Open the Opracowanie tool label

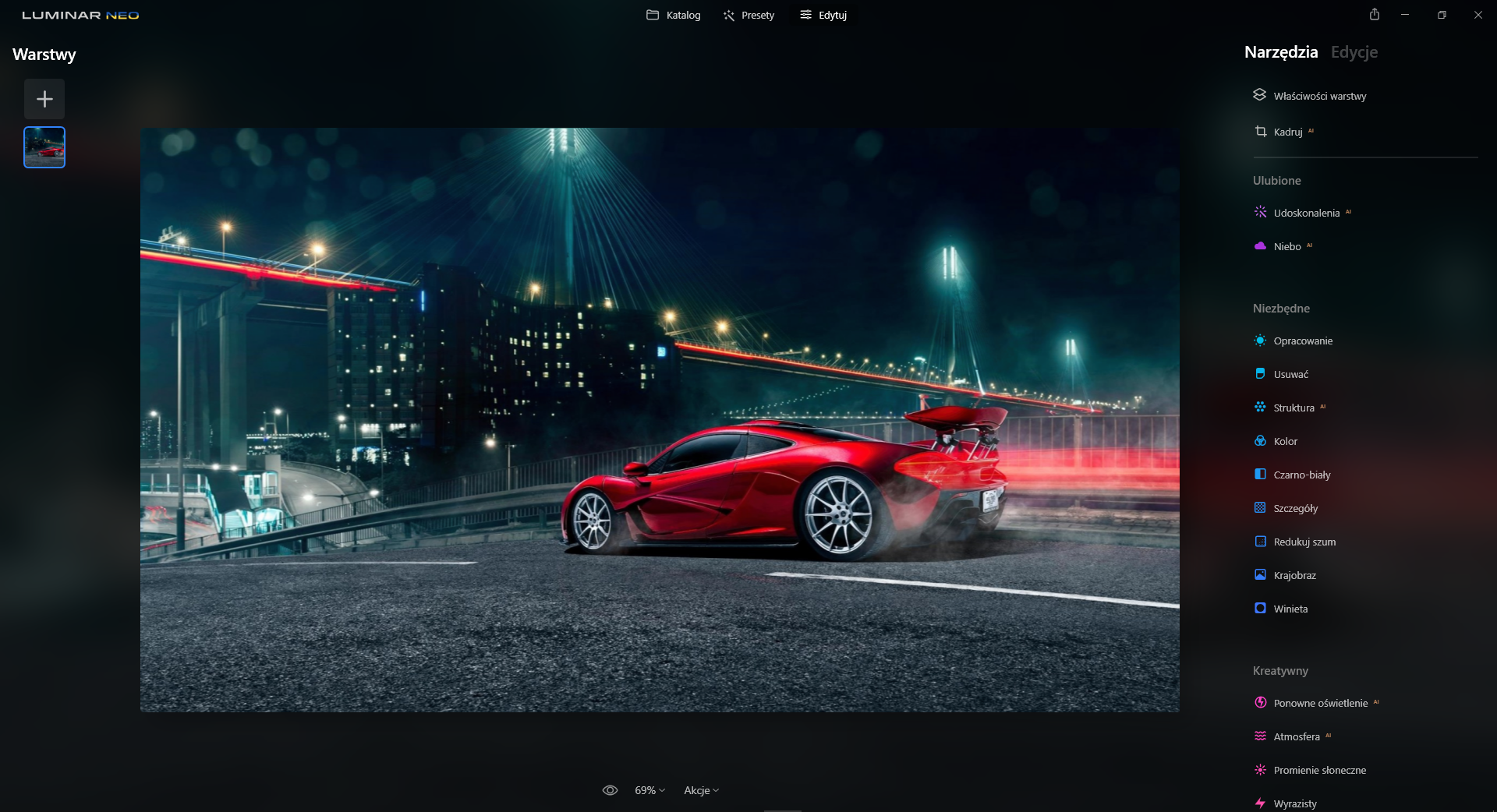coord(1303,341)
